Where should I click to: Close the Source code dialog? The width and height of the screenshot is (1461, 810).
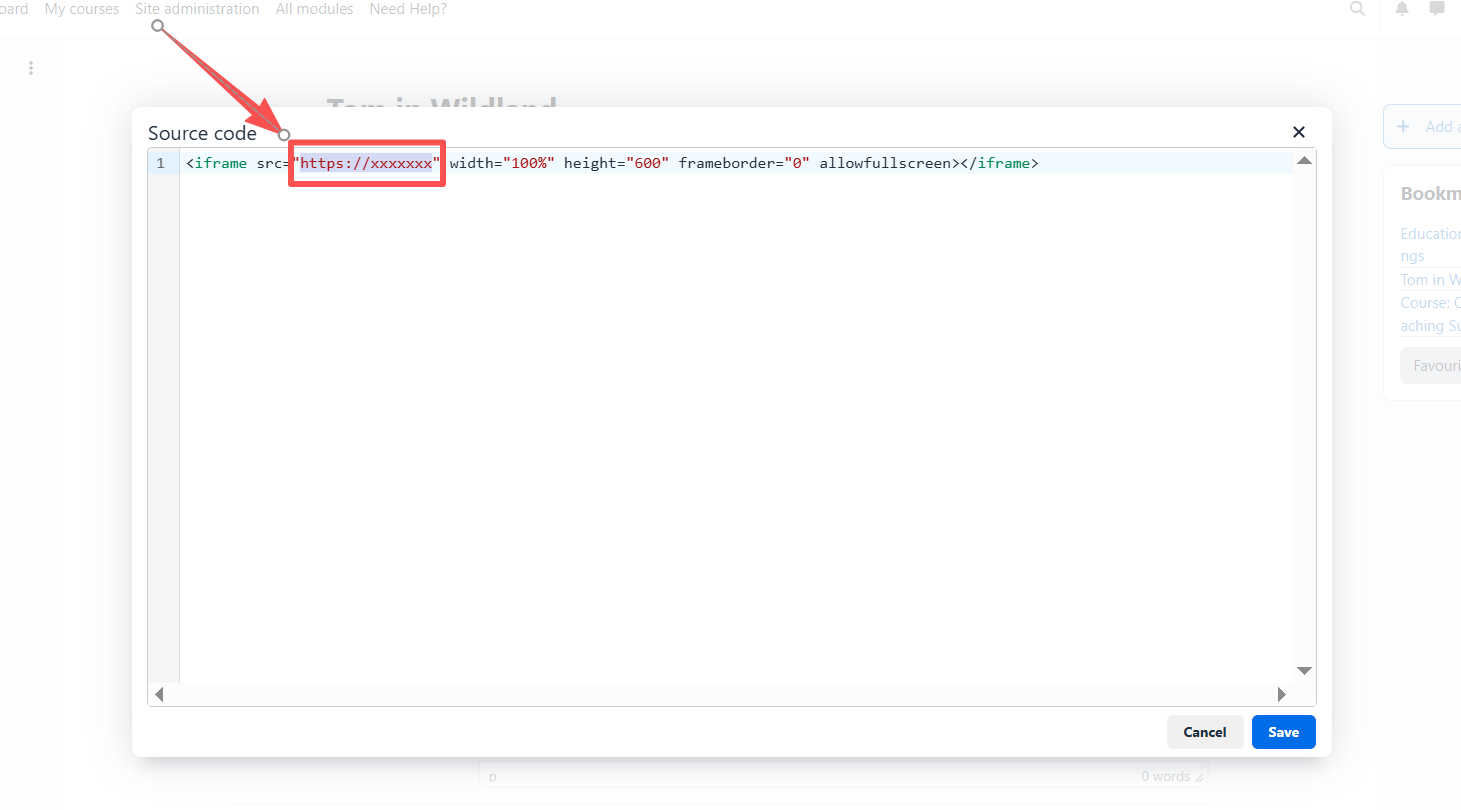(1299, 132)
